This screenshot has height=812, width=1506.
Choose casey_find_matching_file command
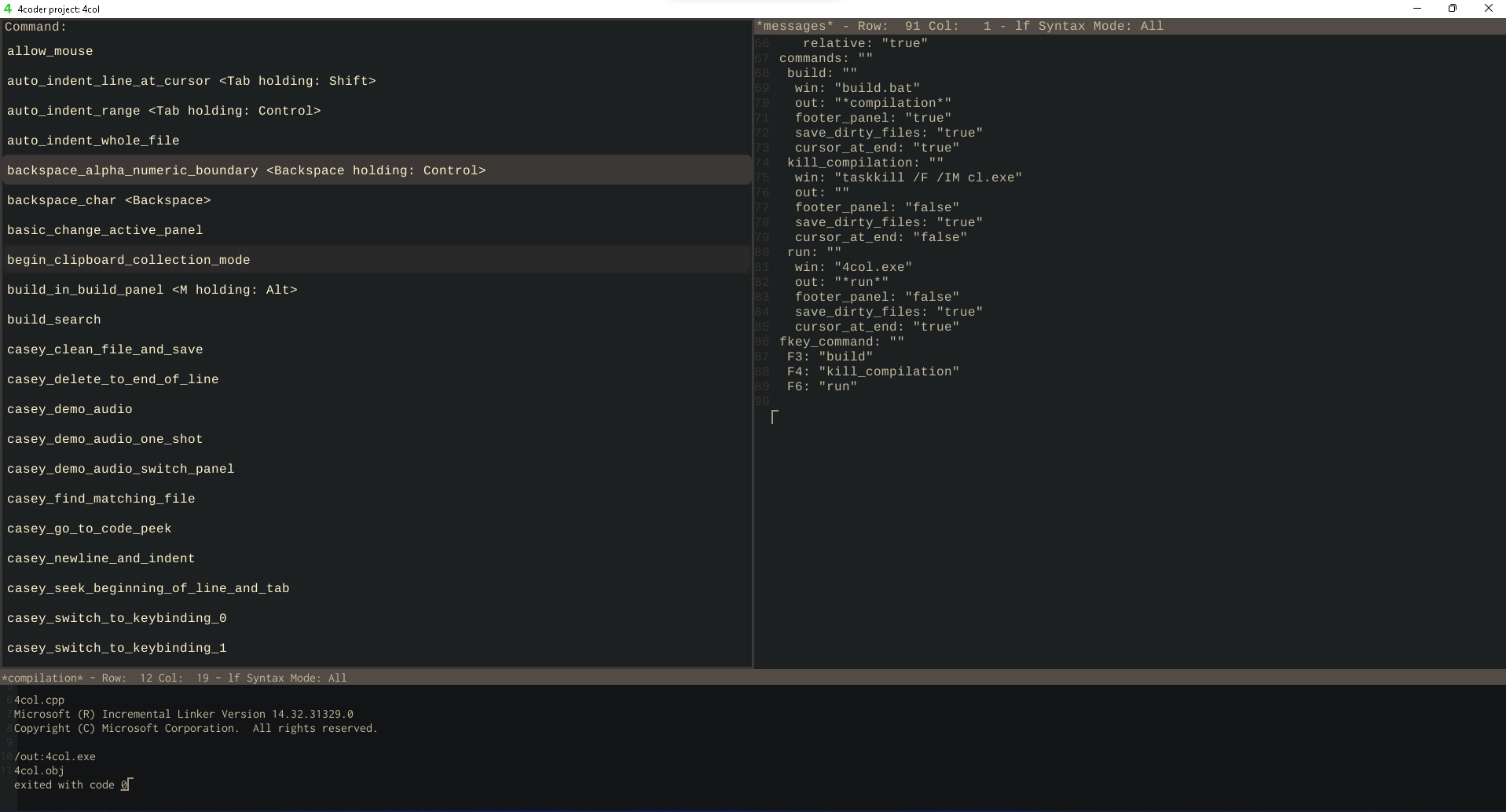point(376,499)
